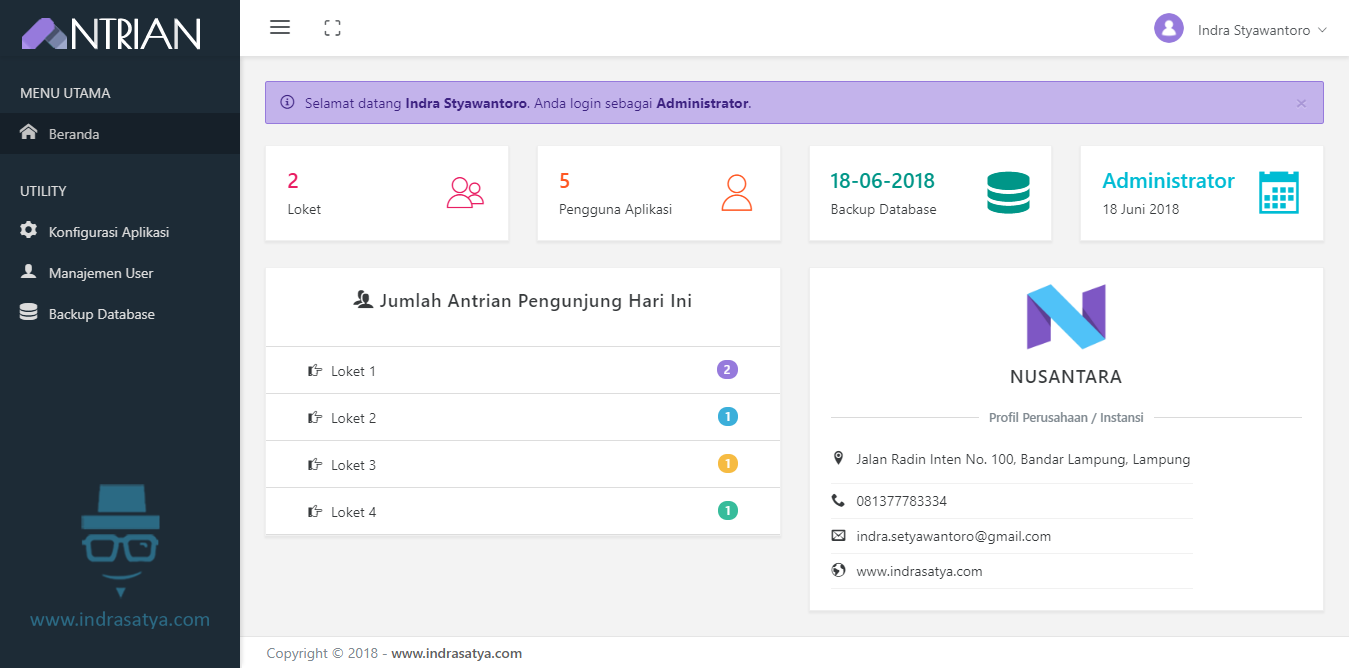Click the calendar icon on the Administrator card
Screen dimensions: 1349x668
(1279, 192)
